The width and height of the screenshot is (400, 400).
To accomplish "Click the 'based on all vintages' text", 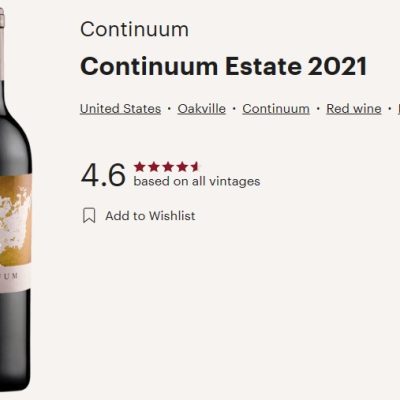I will click(x=197, y=181).
